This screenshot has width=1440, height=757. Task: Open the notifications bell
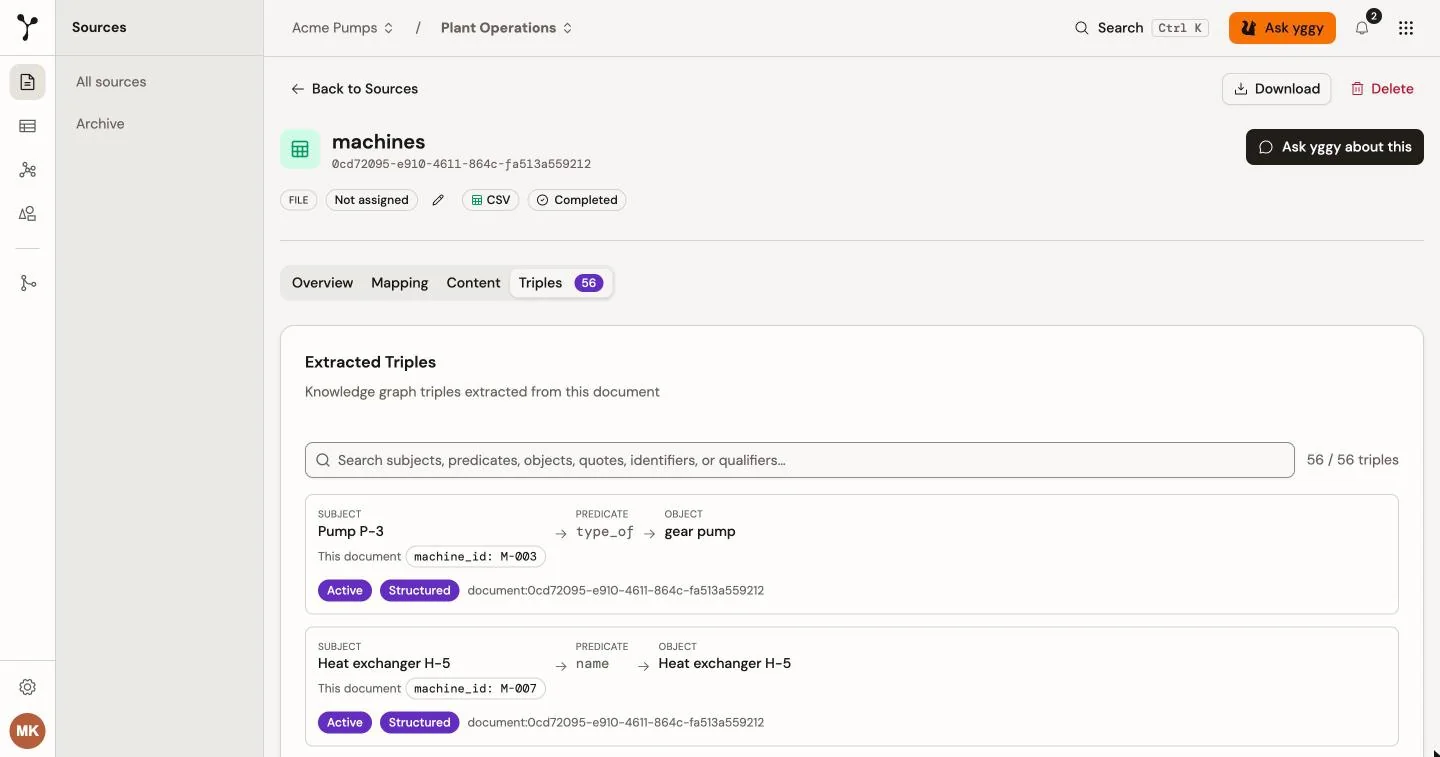1362,28
